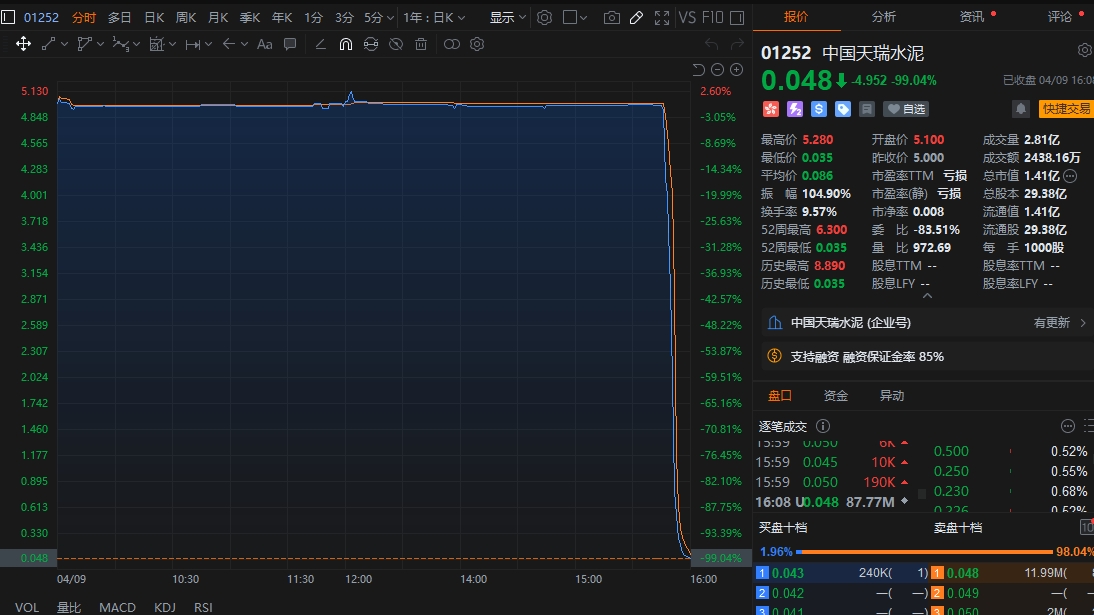Click the 快捷交易 quick trade button
Screen dimensions: 1094x615
[x=1066, y=109]
